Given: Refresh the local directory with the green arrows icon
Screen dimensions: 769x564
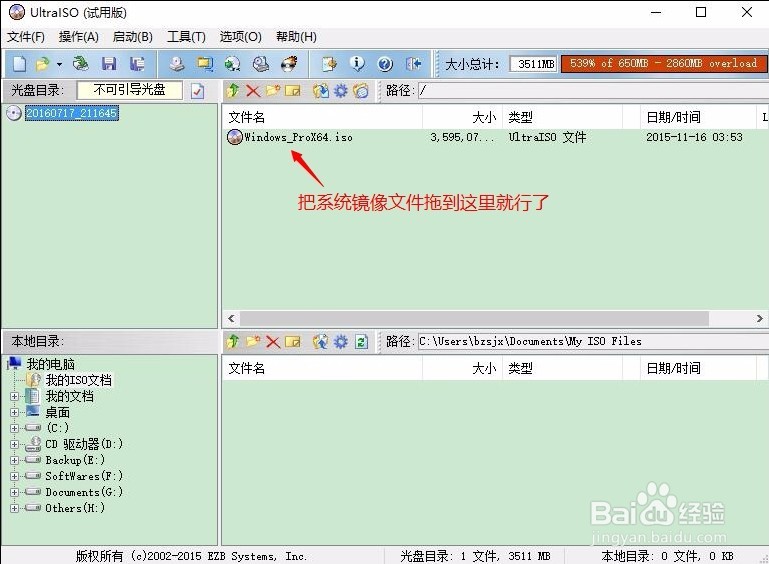Looking at the screenshot, I should pos(362,341).
